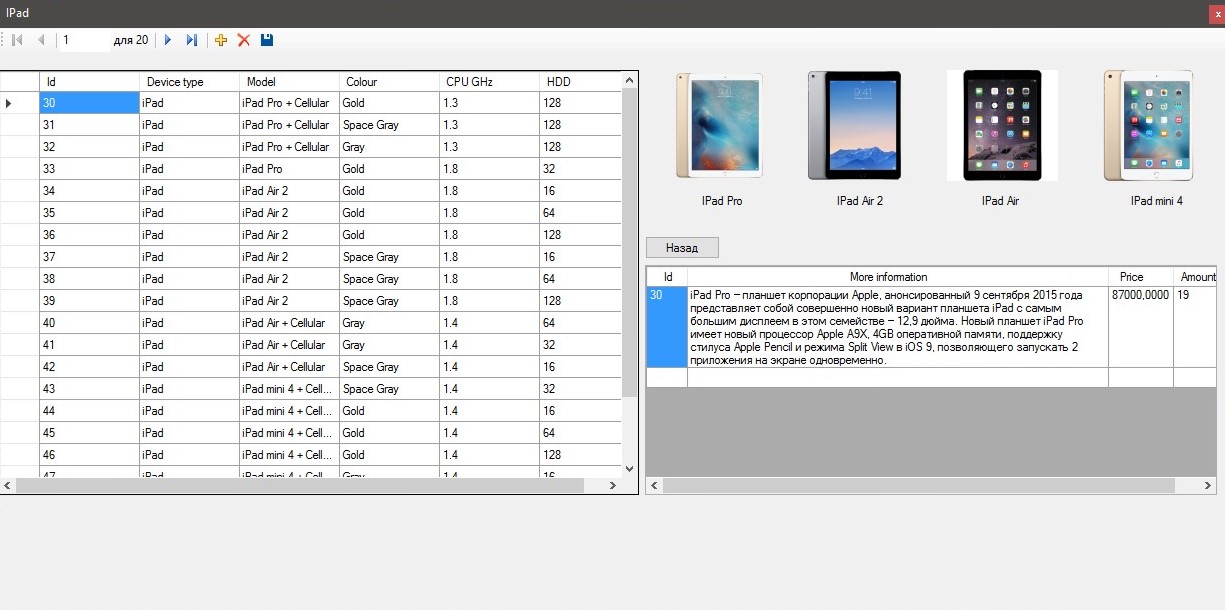Click Colour cell 'Space Gray' in row 39
The height and width of the screenshot is (610, 1225).
point(389,301)
